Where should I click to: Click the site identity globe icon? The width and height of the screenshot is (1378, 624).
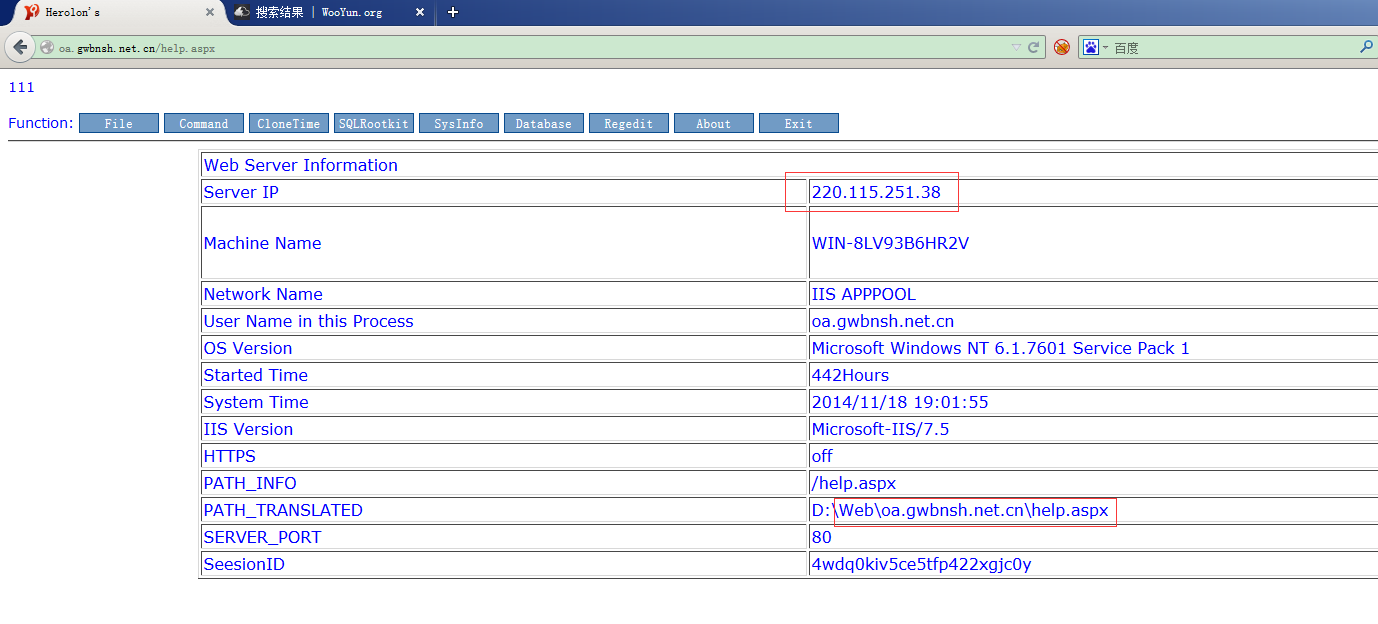point(47,47)
